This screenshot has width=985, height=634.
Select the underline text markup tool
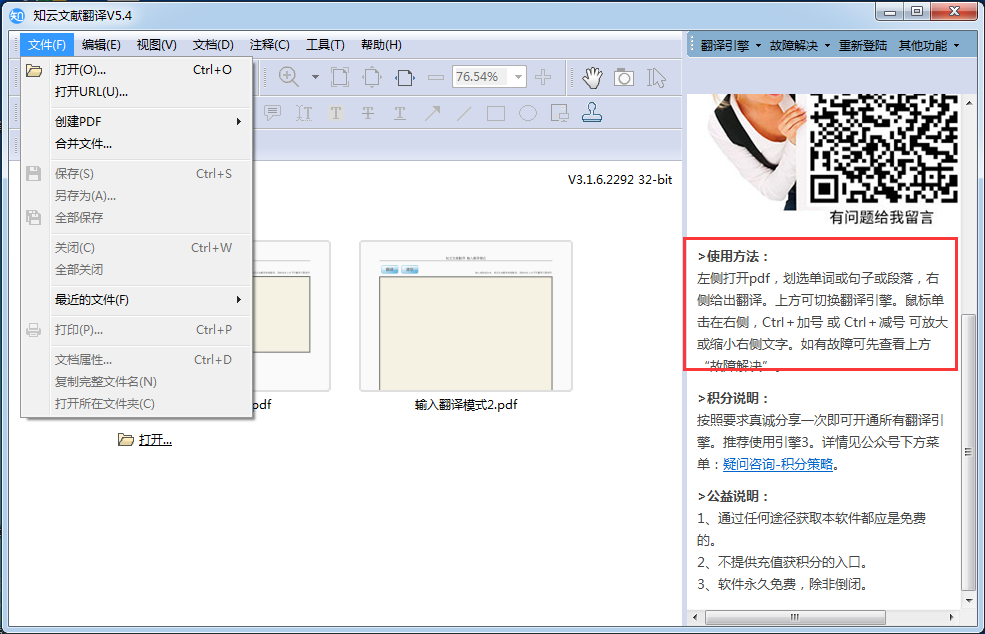coord(401,112)
